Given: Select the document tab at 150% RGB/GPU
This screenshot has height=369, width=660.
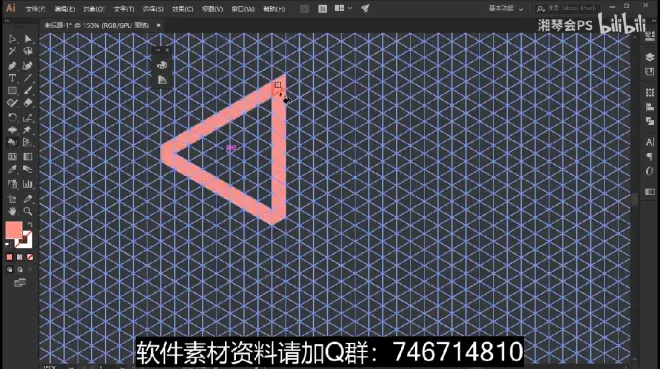Looking at the screenshot, I should 96,25.
